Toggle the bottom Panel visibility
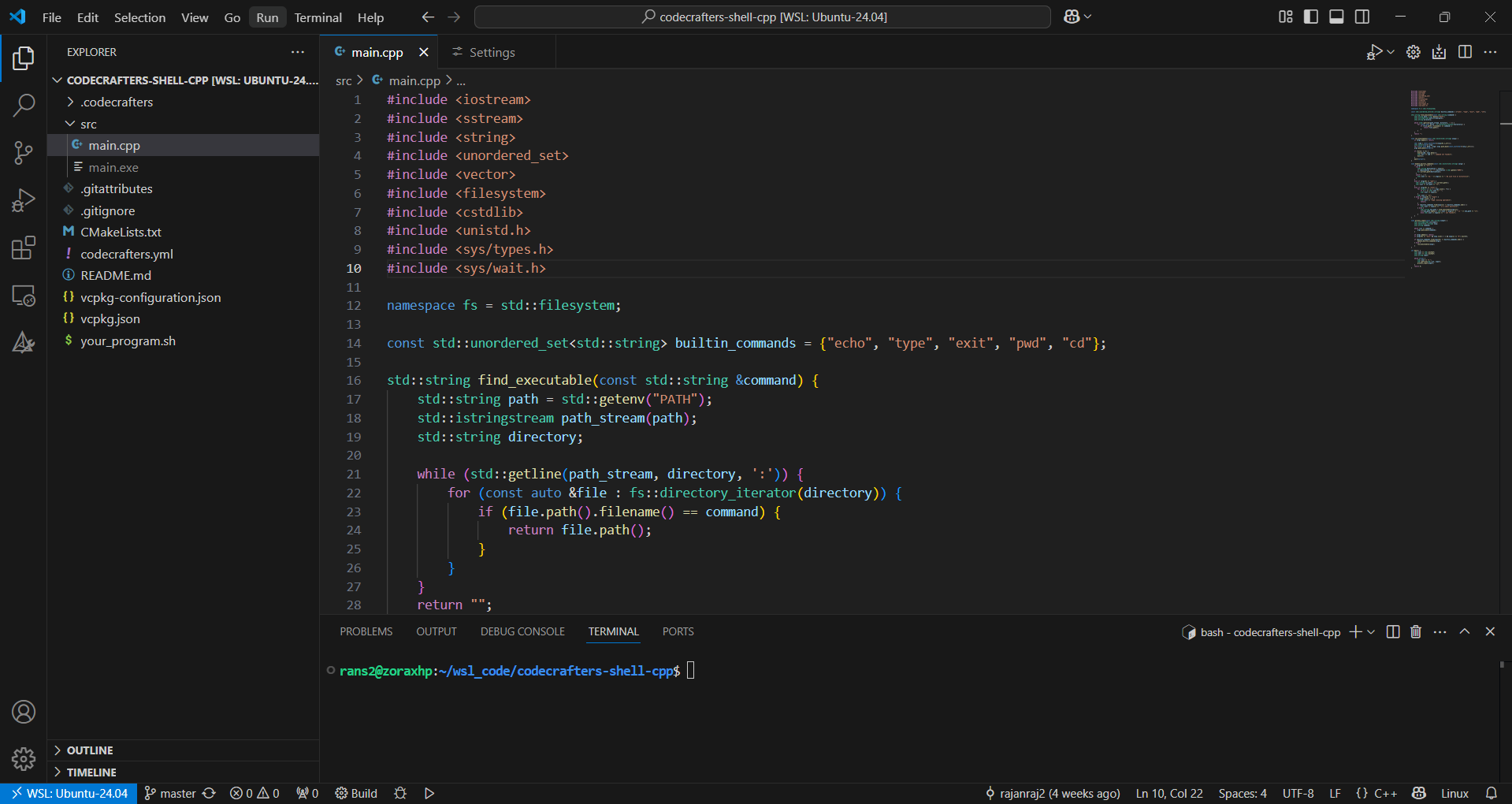Image resolution: width=1512 pixels, height=804 pixels. click(x=1336, y=17)
